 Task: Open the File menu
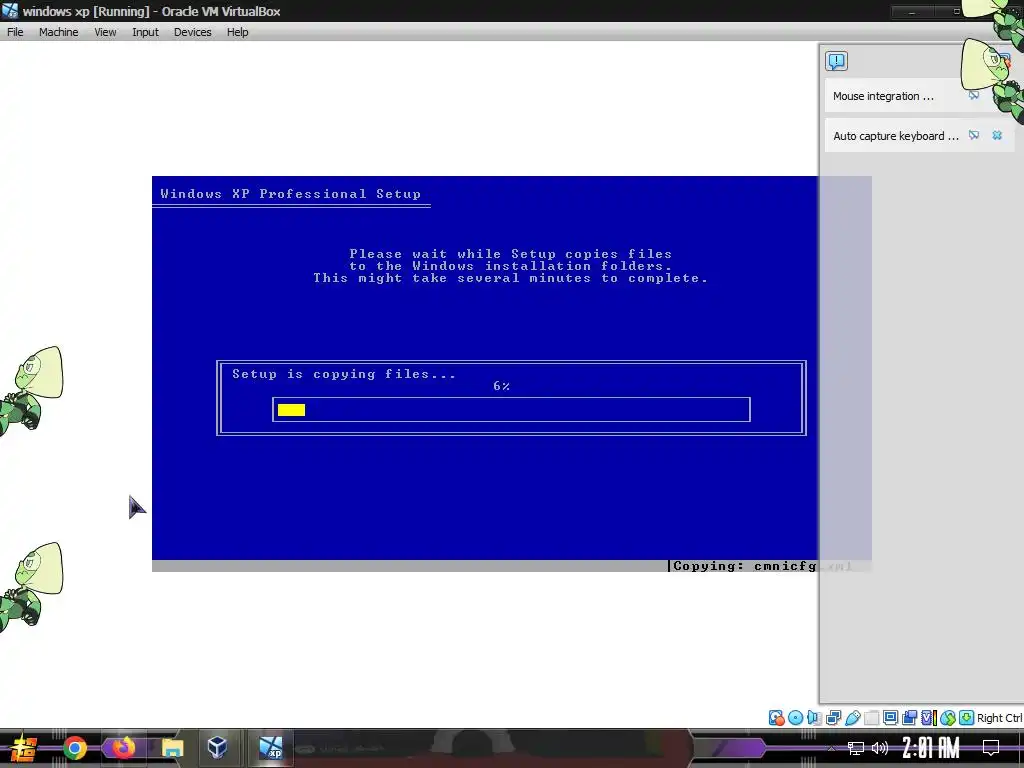tap(15, 32)
